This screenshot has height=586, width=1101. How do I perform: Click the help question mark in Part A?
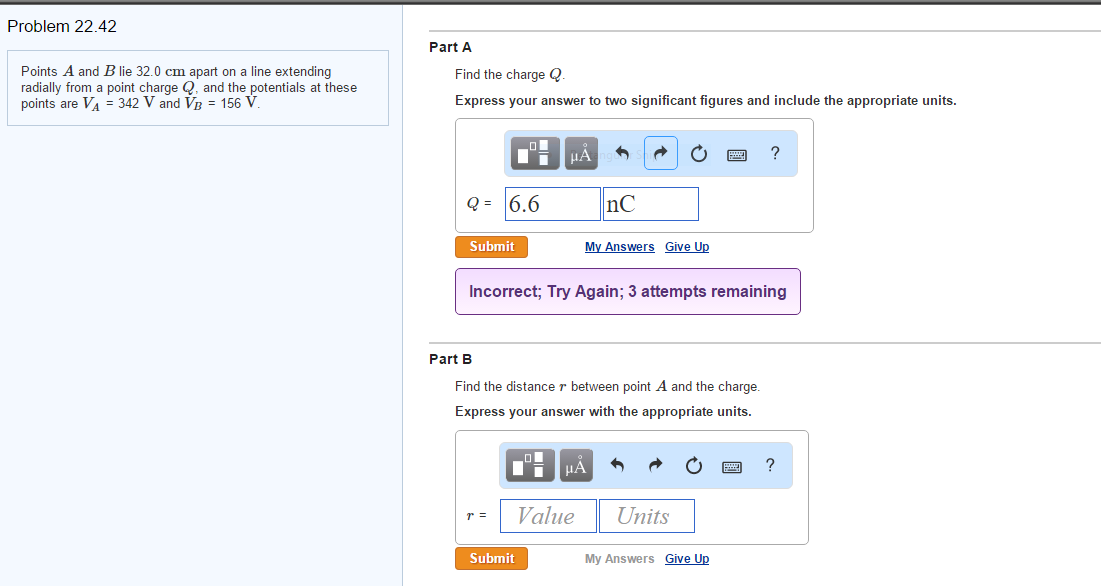pos(773,153)
